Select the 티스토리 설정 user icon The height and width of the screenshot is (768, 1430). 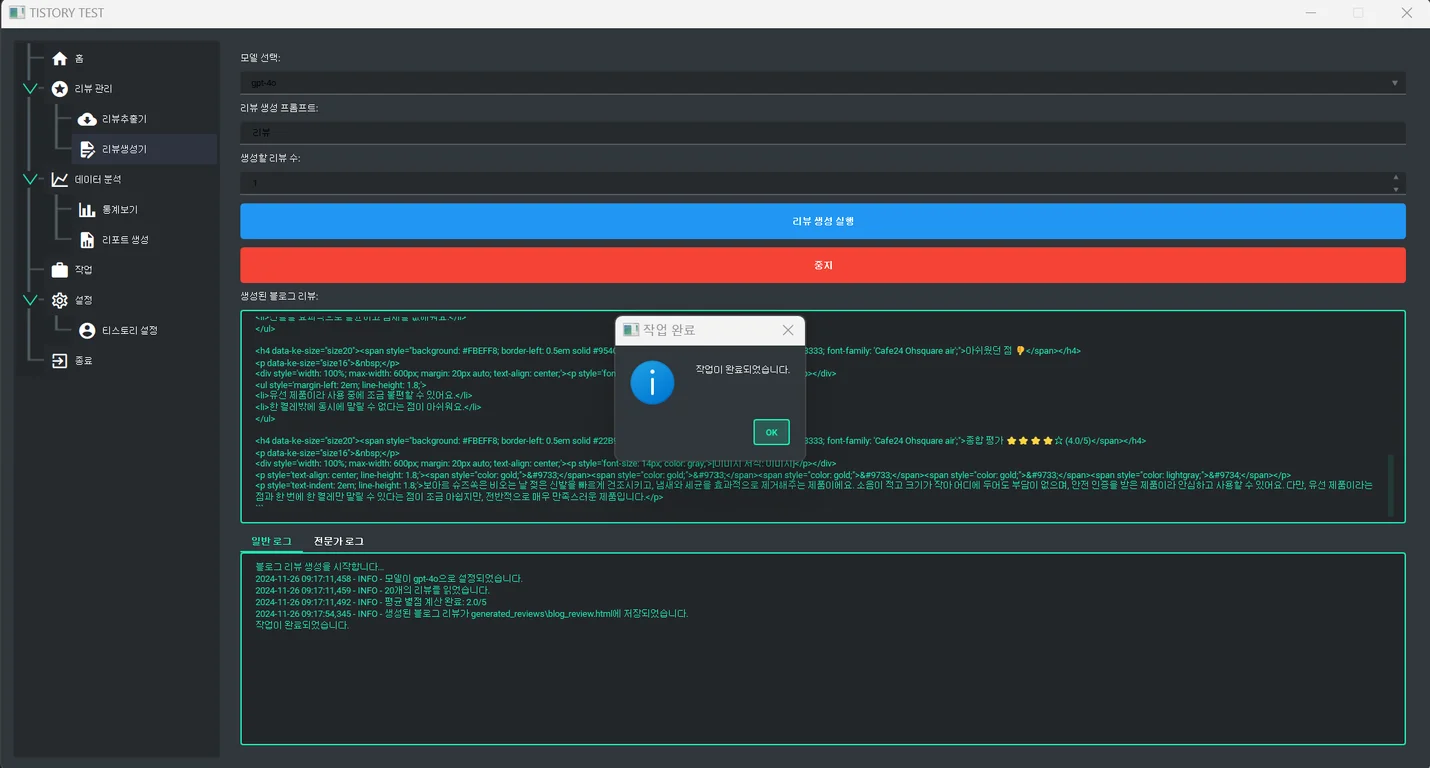(x=87, y=330)
